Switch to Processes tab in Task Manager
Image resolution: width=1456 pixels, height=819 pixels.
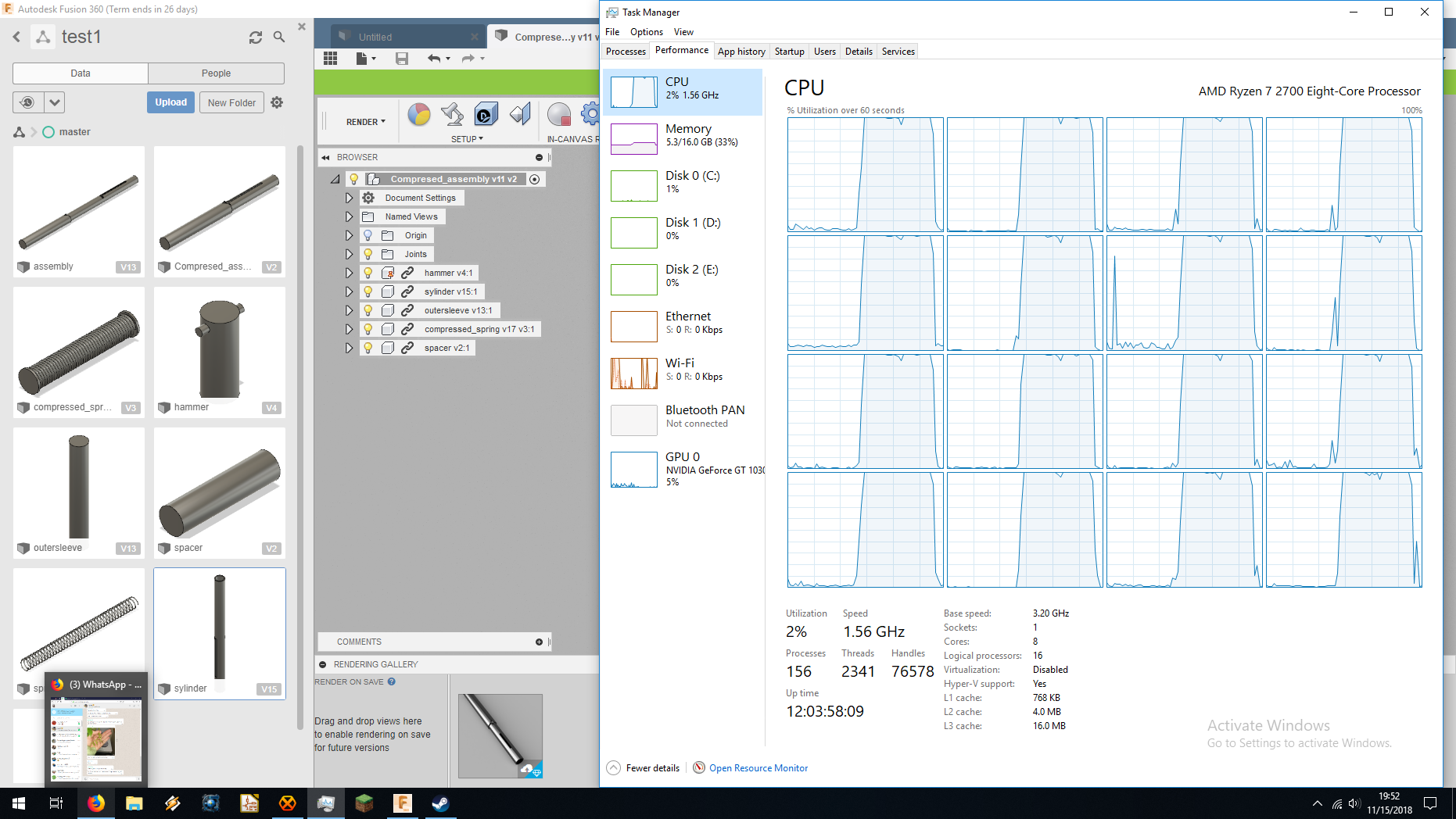[x=626, y=52]
